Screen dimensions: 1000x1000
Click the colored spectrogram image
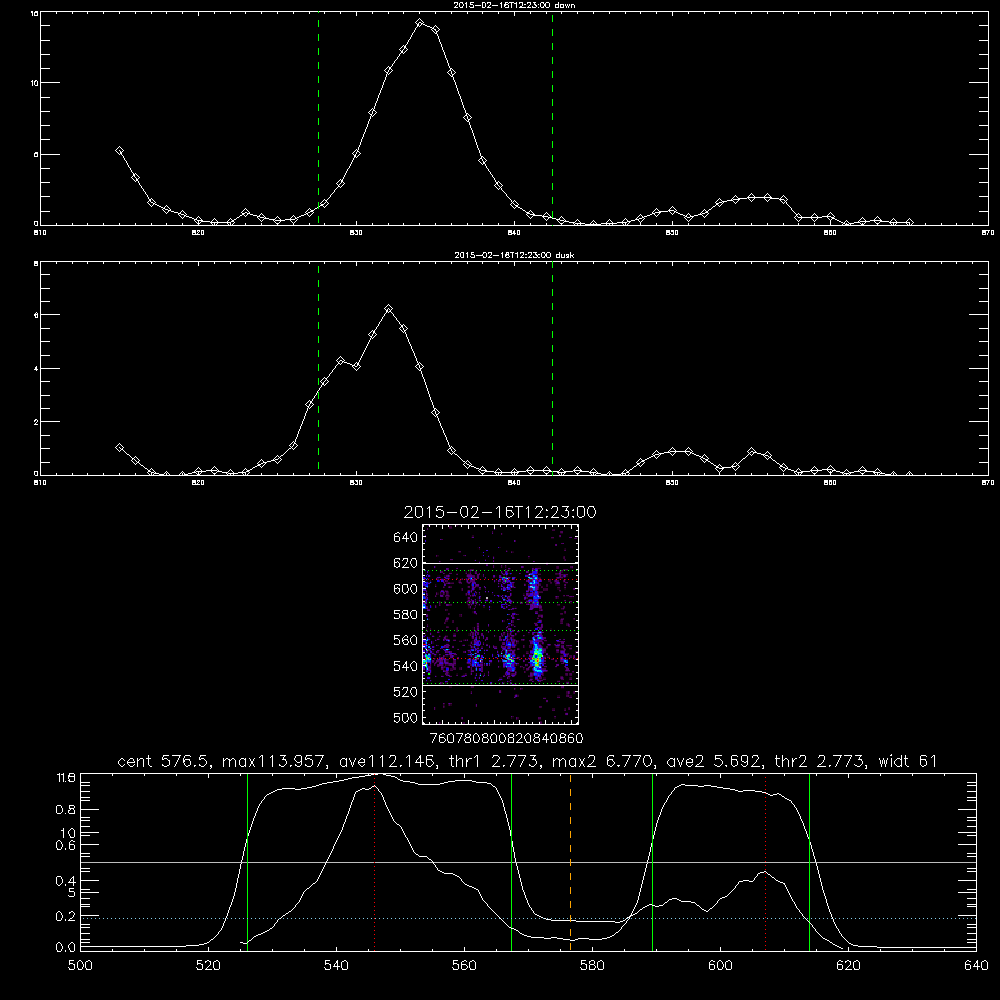tap(501, 624)
